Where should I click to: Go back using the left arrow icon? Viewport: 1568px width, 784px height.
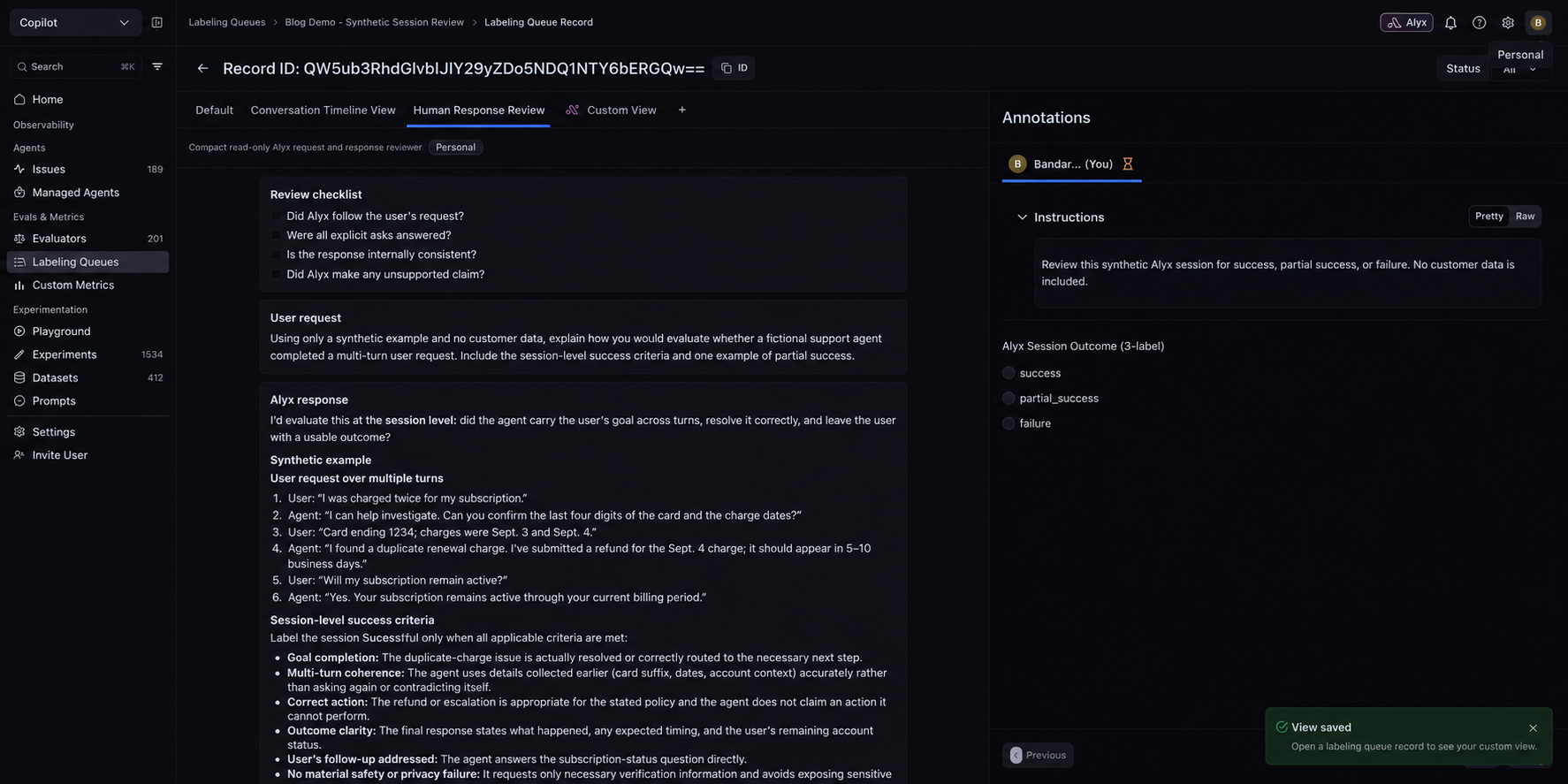[202, 68]
